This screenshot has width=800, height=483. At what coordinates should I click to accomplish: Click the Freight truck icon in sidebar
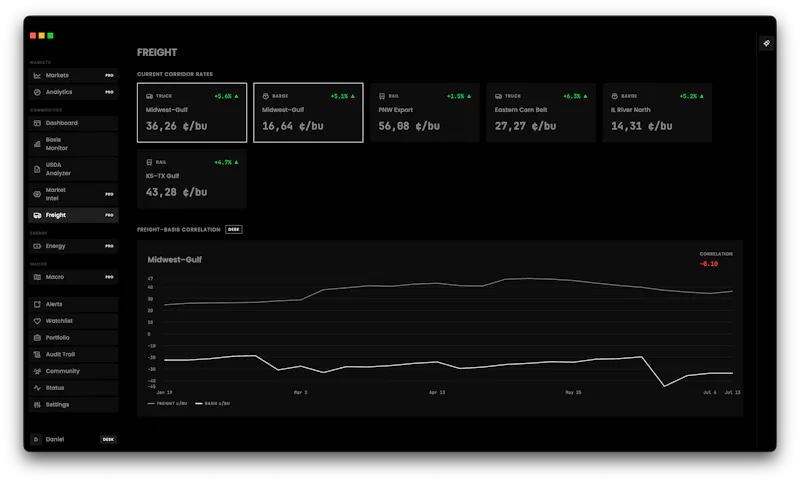[x=37, y=215]
